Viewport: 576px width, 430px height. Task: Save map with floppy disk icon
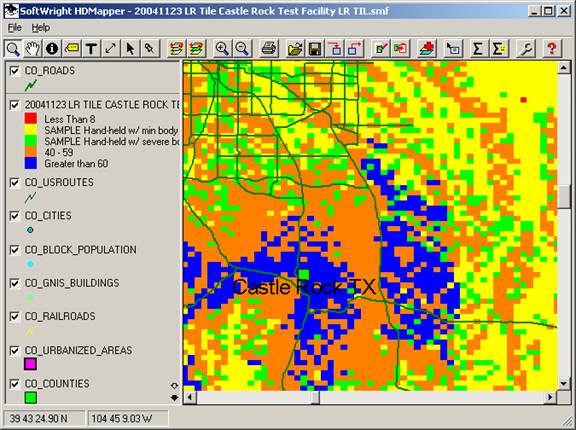point(315,48)
